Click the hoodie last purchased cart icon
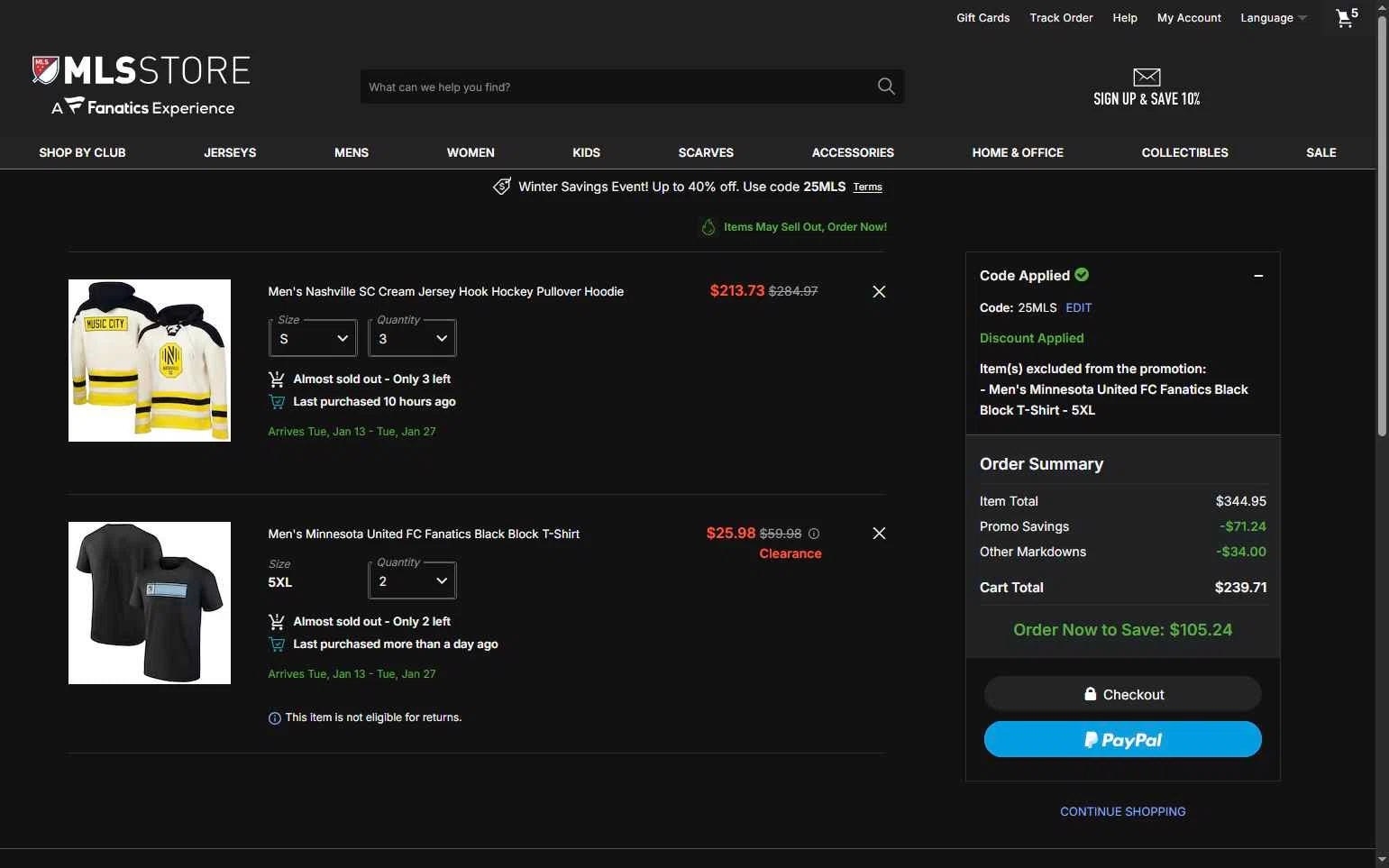Image resolution: width=1389 pixels, height=868 pixels. (277, 402)
